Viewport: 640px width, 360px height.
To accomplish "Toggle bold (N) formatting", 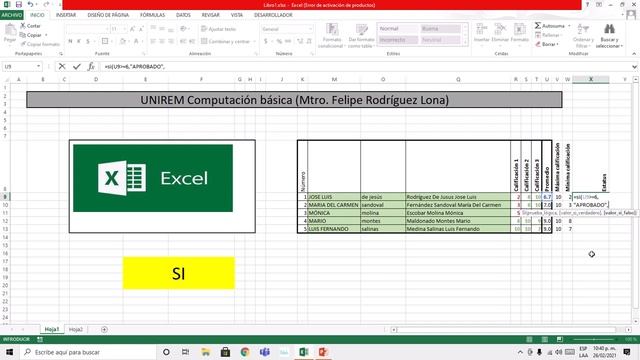I will click(70, 41).
